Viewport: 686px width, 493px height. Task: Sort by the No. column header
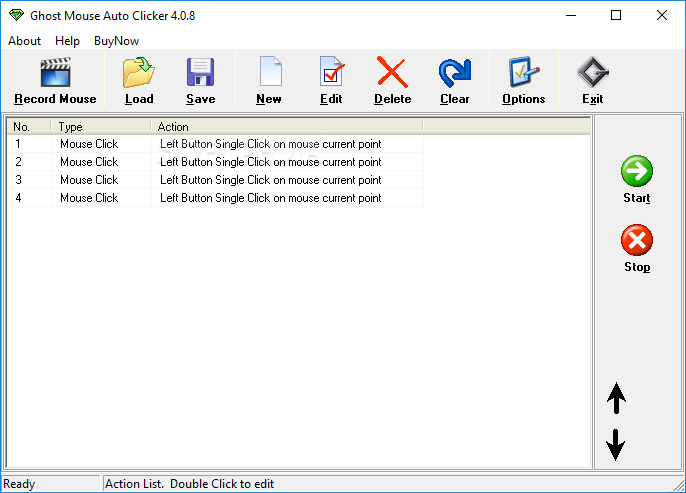coord(28,127)
